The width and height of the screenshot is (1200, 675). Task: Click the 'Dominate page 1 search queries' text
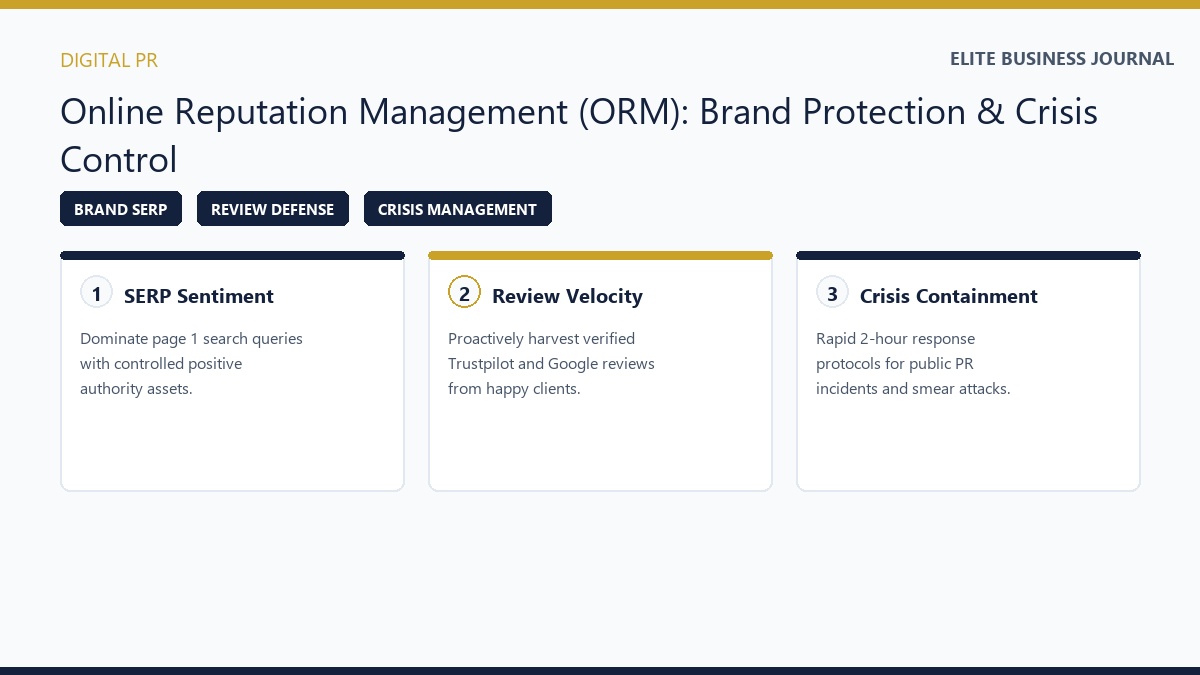[x=191, y=339]
